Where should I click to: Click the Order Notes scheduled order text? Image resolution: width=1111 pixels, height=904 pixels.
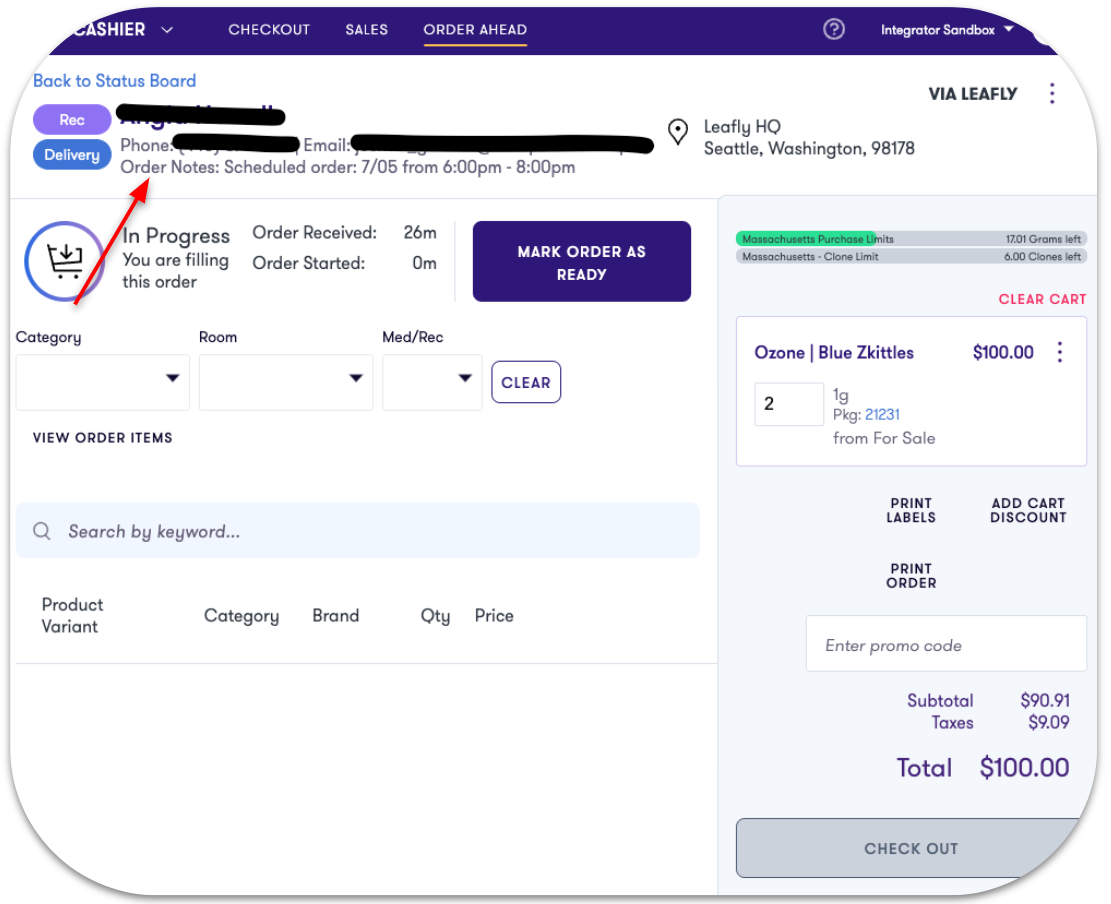click(348, 167)
